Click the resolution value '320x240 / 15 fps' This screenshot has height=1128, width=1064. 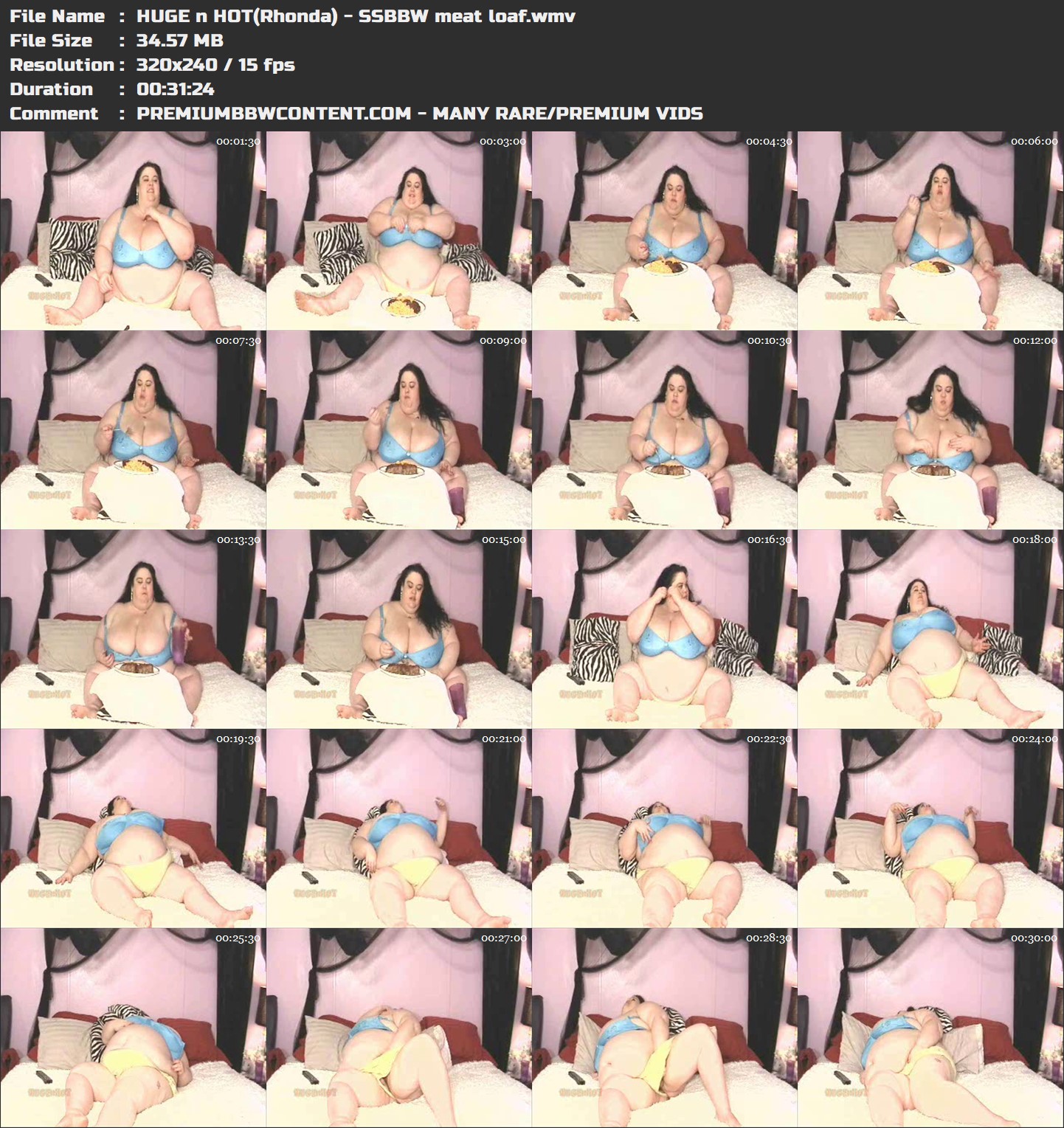215,65
